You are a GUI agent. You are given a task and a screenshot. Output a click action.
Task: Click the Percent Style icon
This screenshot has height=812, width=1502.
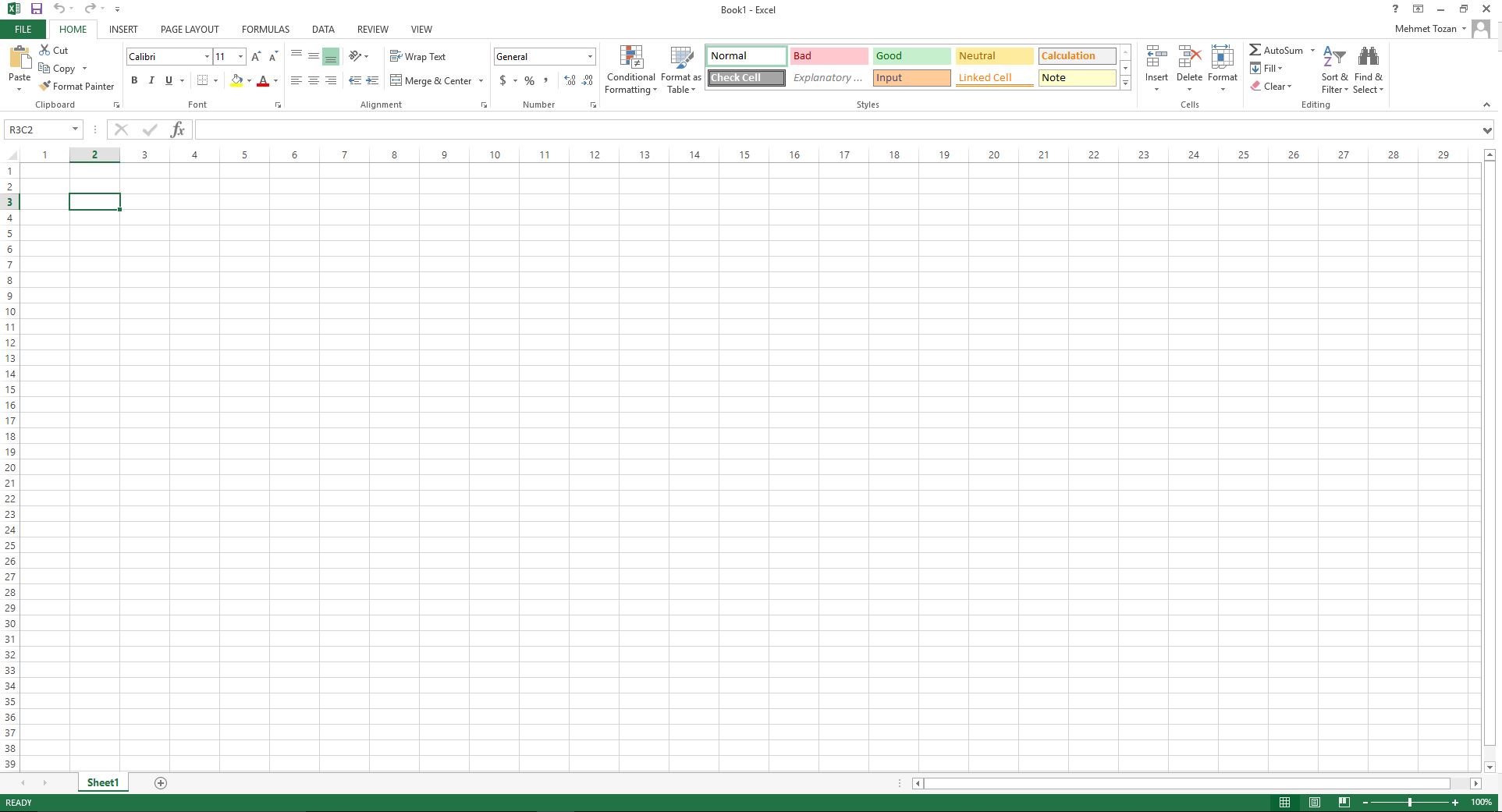529,80
